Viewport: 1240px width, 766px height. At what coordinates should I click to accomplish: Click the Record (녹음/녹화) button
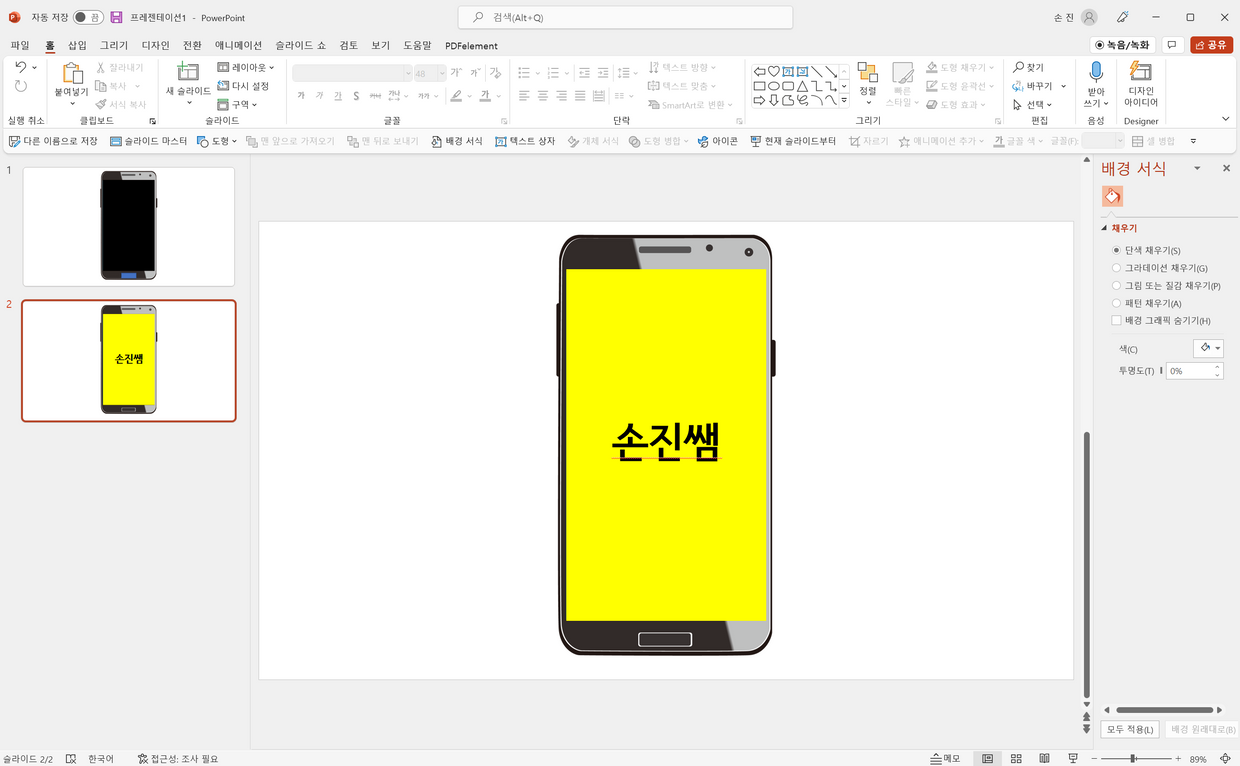(1123, 45)
